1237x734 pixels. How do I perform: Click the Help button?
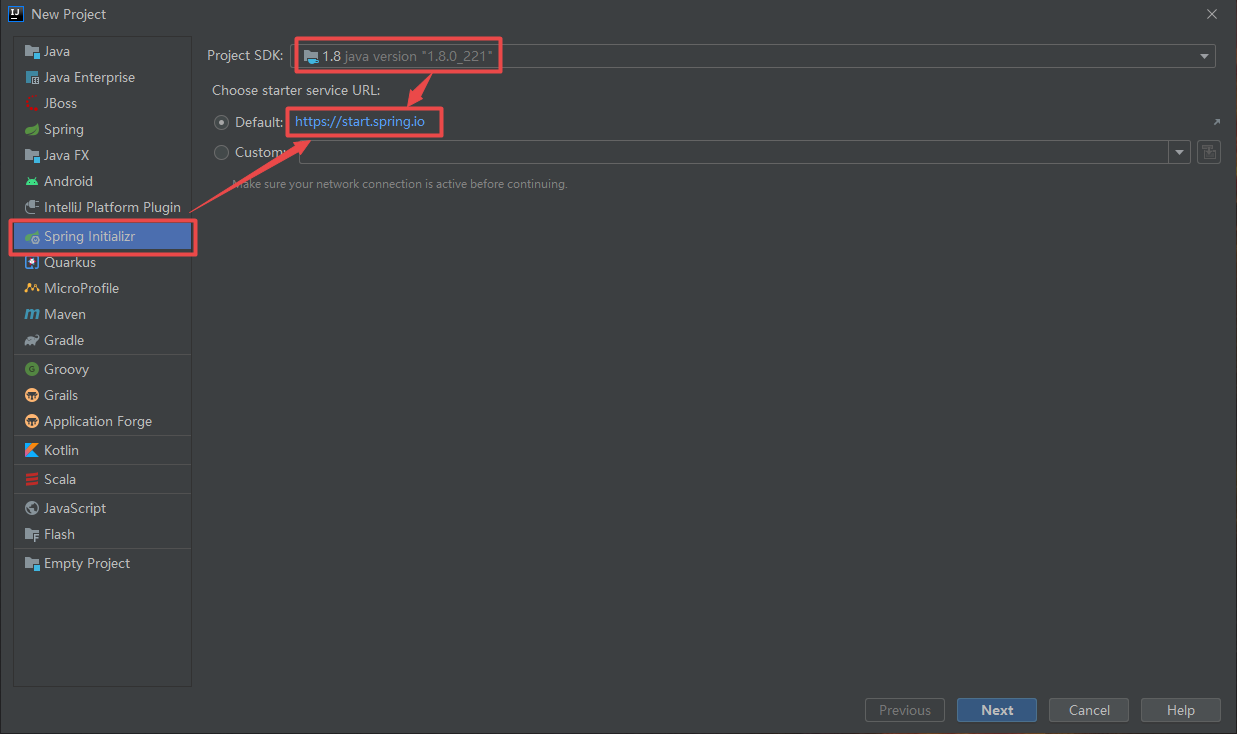pyautogui.click(x=1181, y=710)
